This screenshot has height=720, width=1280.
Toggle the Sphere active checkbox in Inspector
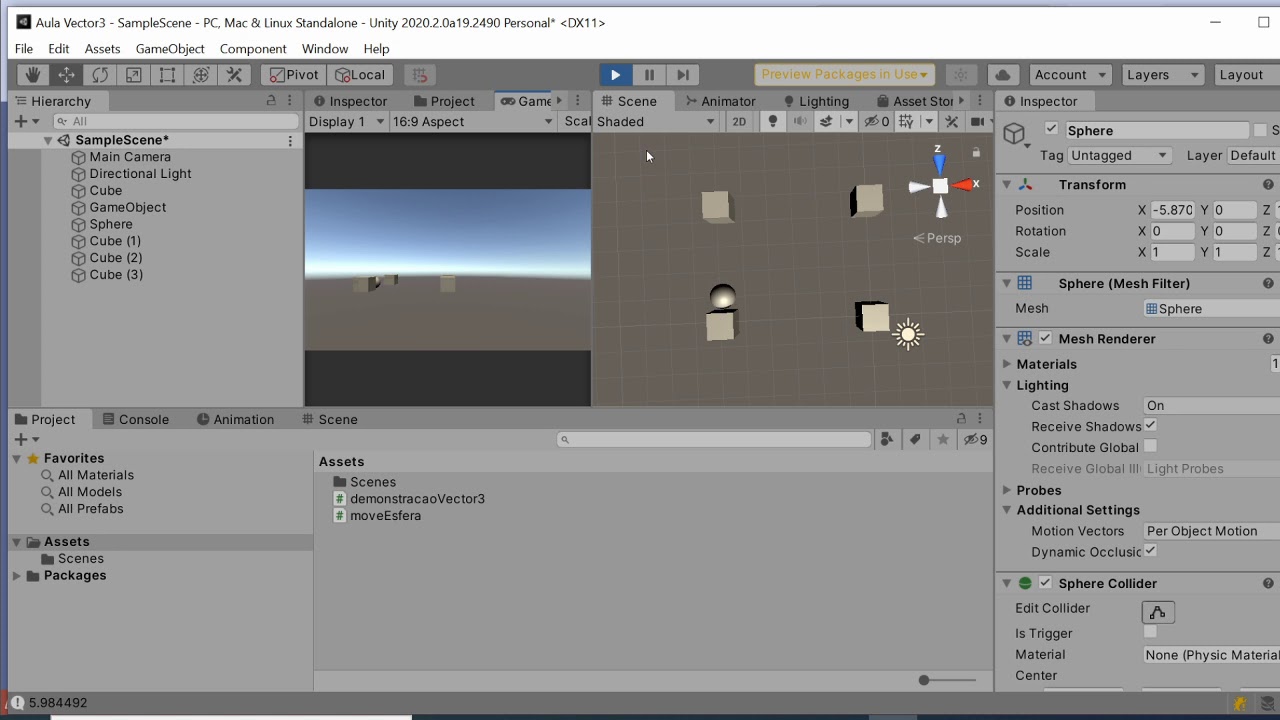point(1051,129)
